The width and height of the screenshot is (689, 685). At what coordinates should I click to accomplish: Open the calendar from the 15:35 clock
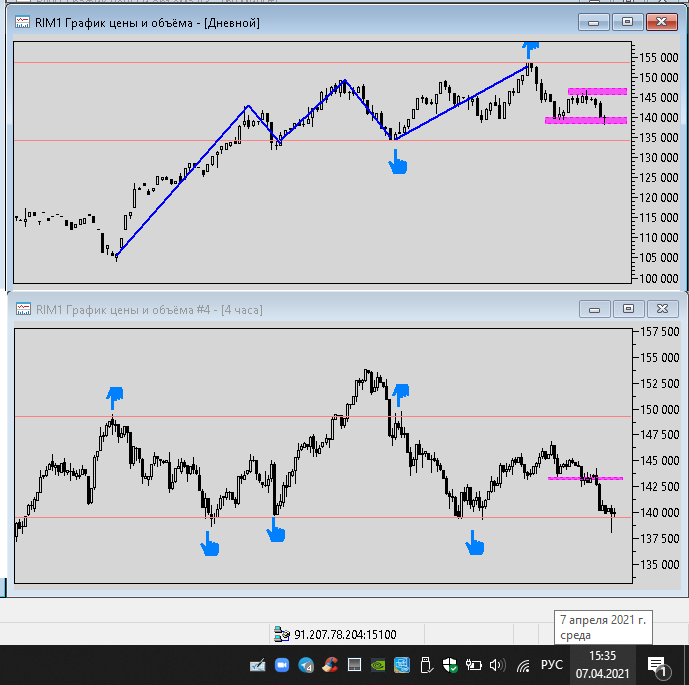pyautogui.click(x=602, y=665)
